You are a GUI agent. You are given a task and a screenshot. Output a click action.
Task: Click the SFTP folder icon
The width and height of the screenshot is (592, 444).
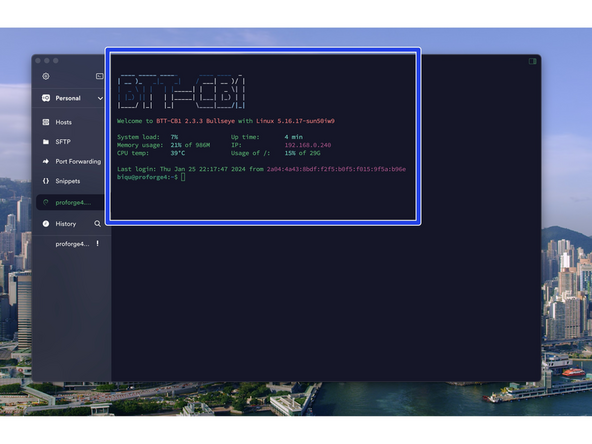tap(46, 142)
